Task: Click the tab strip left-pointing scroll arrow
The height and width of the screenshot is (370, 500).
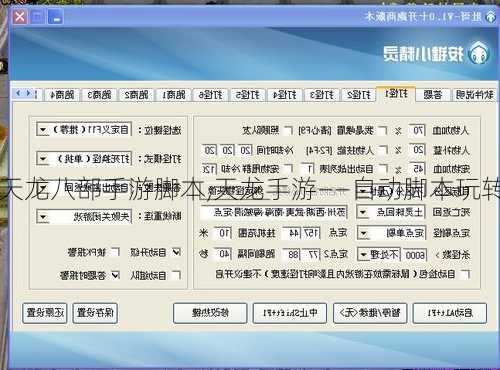Action: coord(18,93)
